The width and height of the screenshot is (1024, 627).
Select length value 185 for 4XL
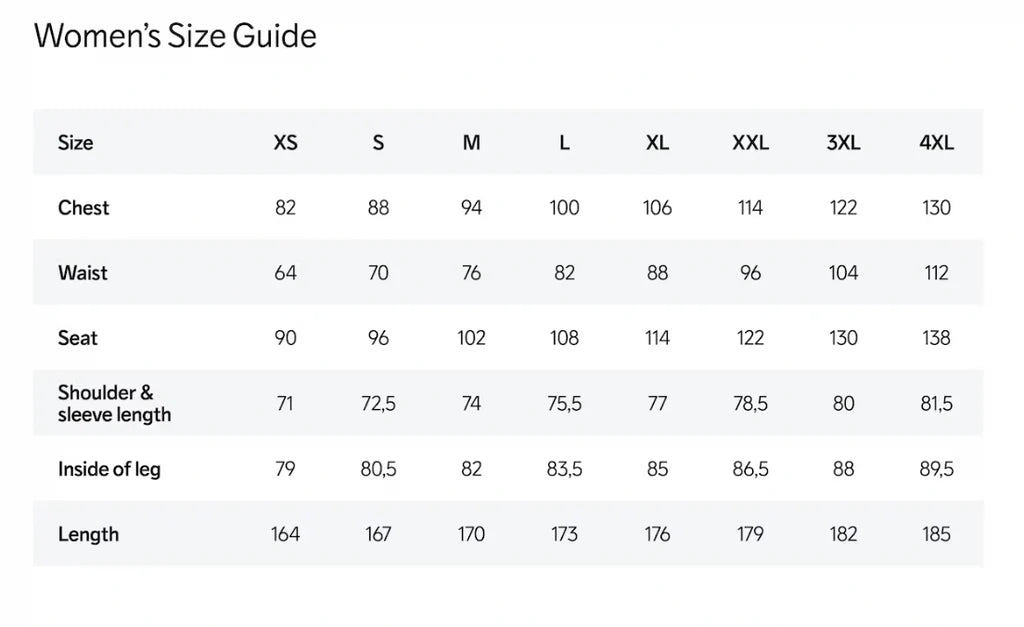(x=936, y=534)
